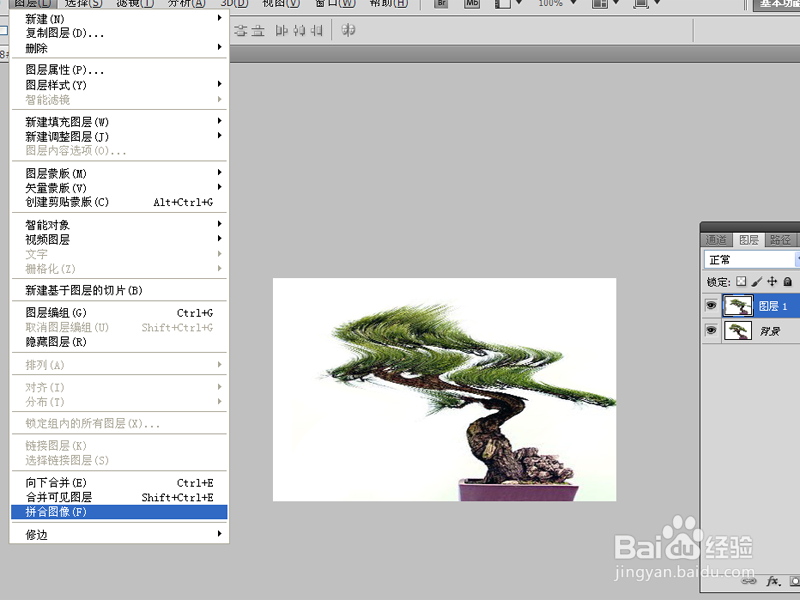Select the 背景 layer thumbnail

coord(738,330)
